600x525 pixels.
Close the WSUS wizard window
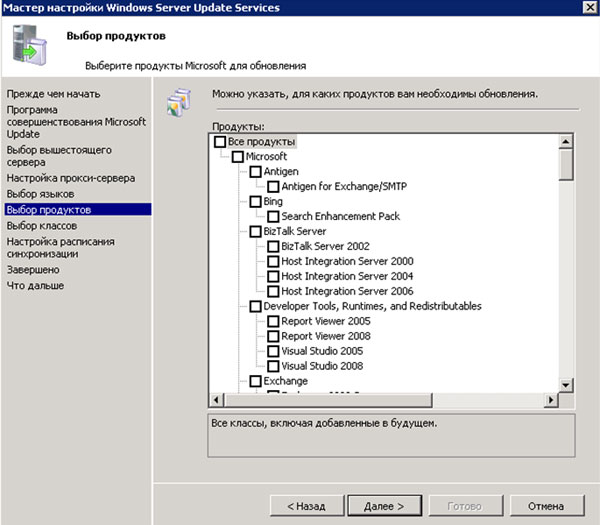(x=590, y=7)
